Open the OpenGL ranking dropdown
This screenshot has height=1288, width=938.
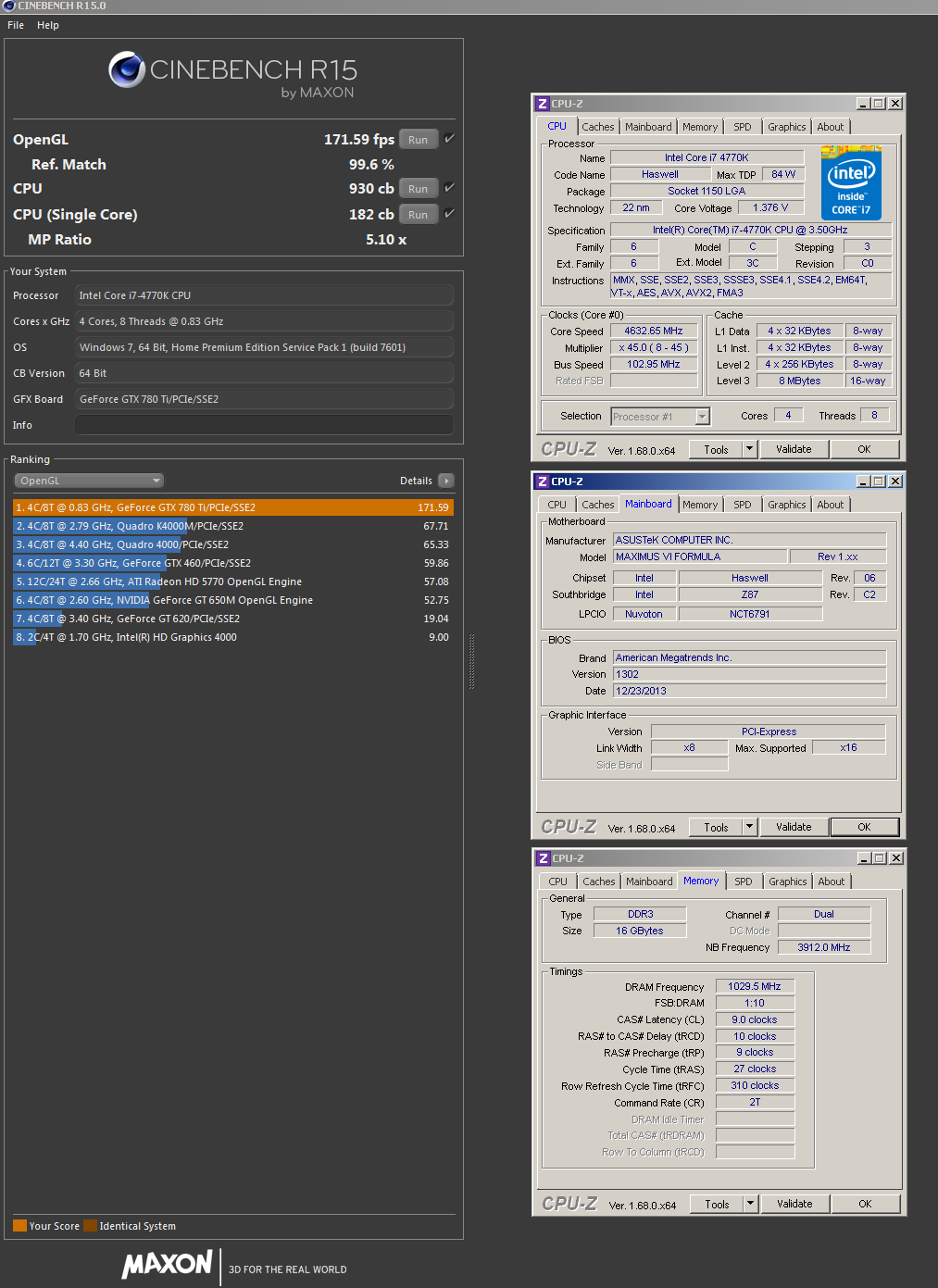point(89,481)
